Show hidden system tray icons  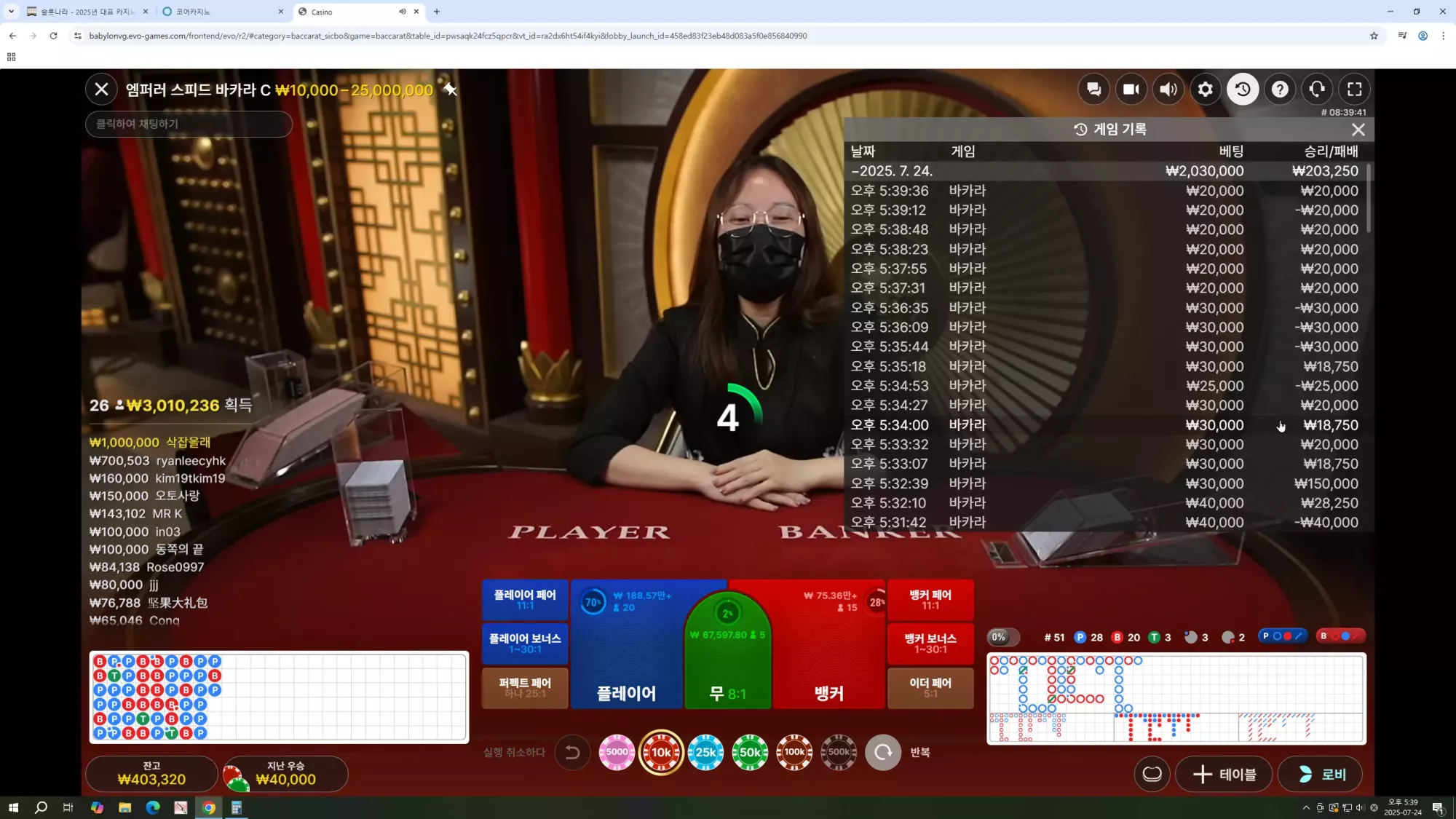(x=1306, y=807)
